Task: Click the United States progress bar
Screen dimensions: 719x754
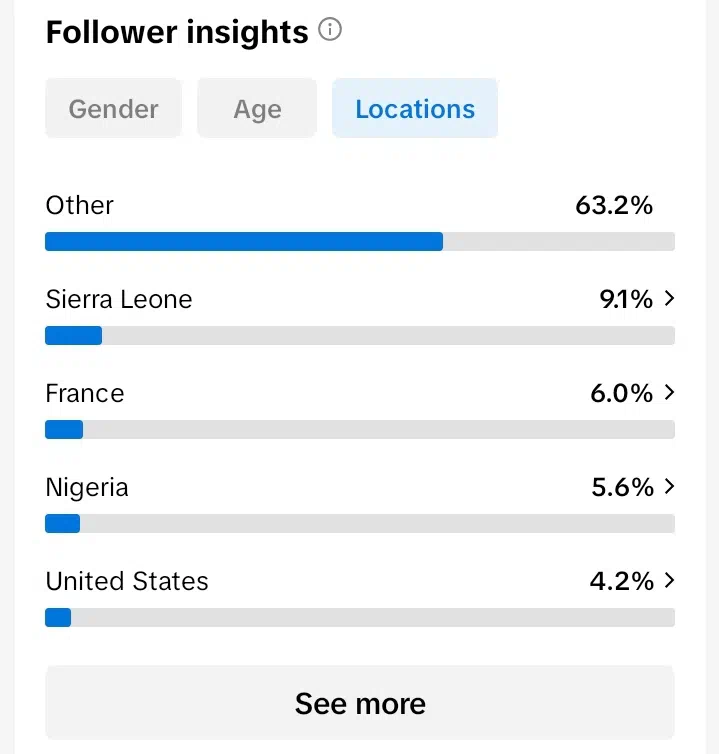Action: (360, 617)
